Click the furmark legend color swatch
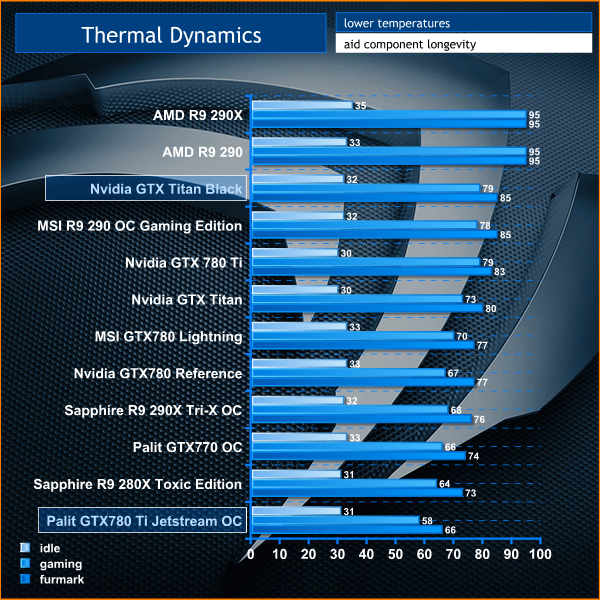 [x=25, y=579]
